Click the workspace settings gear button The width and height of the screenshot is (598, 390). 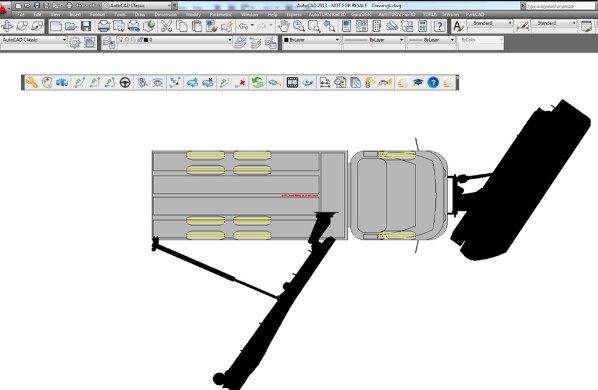point(75,42)
